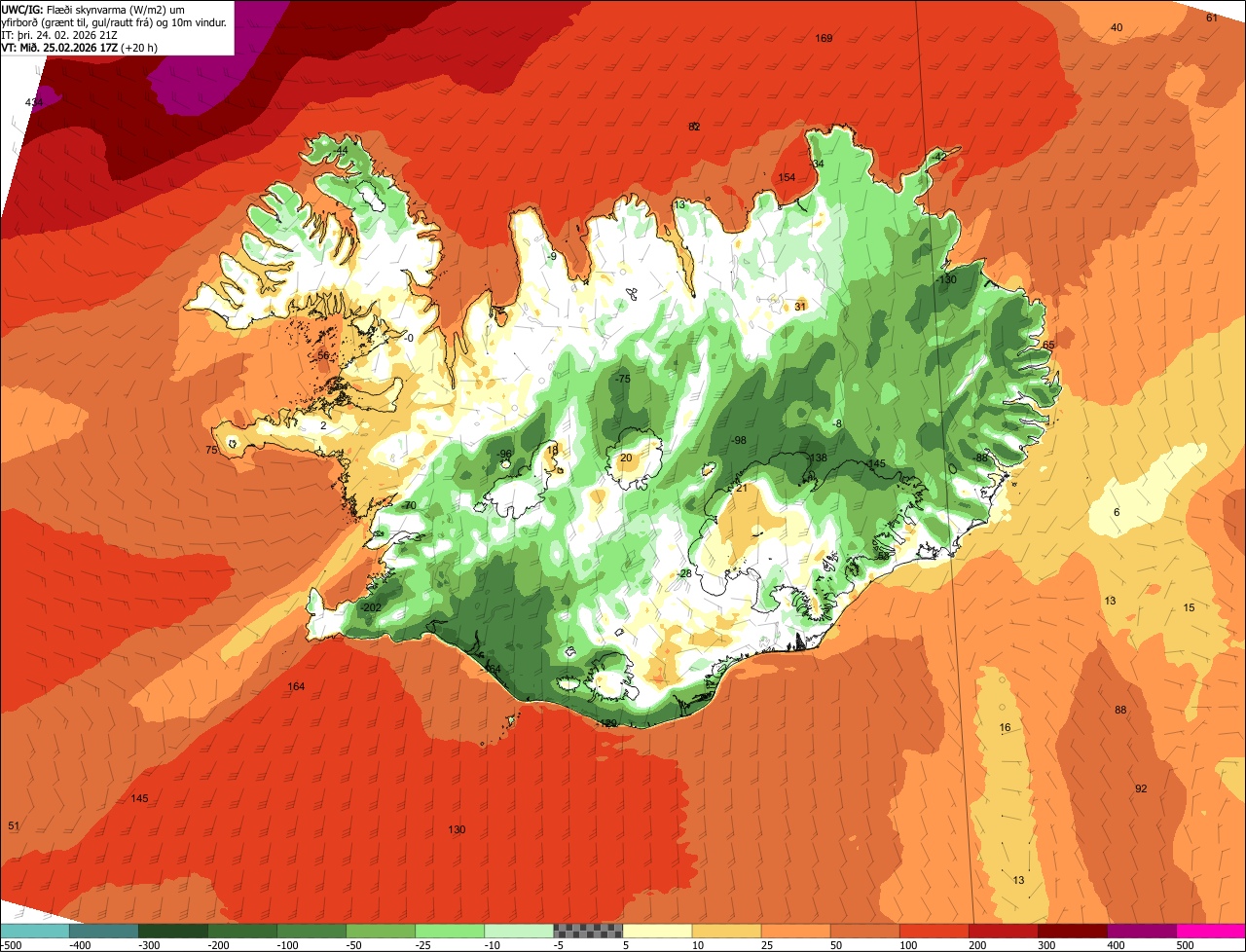Click the map value 169
The height and width of the screenshot is (952, 1246).
pyautogui.click(x=824, y=38)
